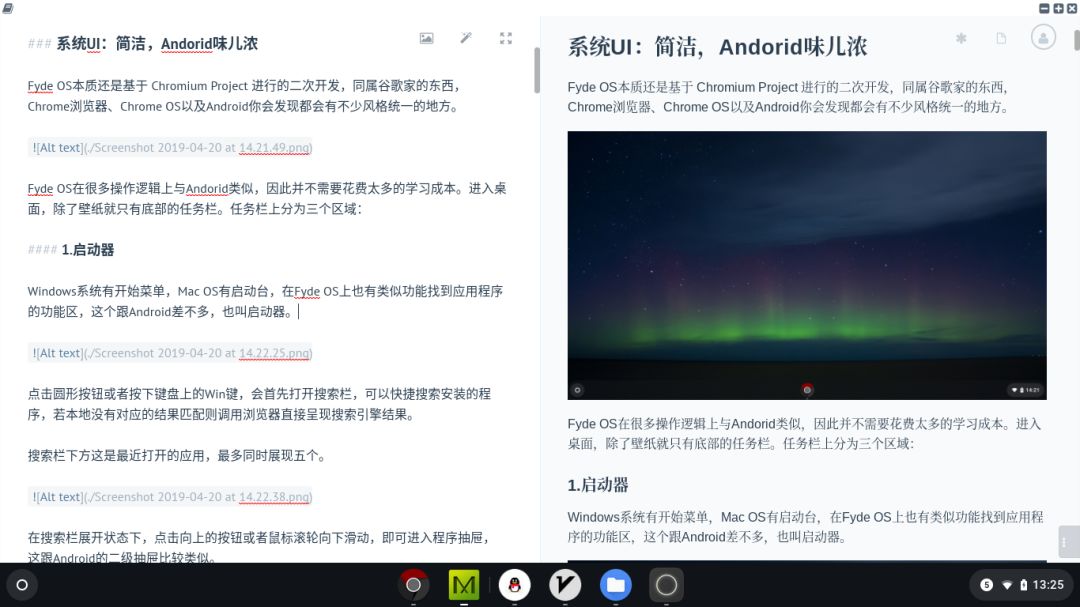The width and height of the screenshot is (1080, 607).
Task: Launch QQ penguin app from shelf
Action: pyautogui.click(x=514, y=585)
